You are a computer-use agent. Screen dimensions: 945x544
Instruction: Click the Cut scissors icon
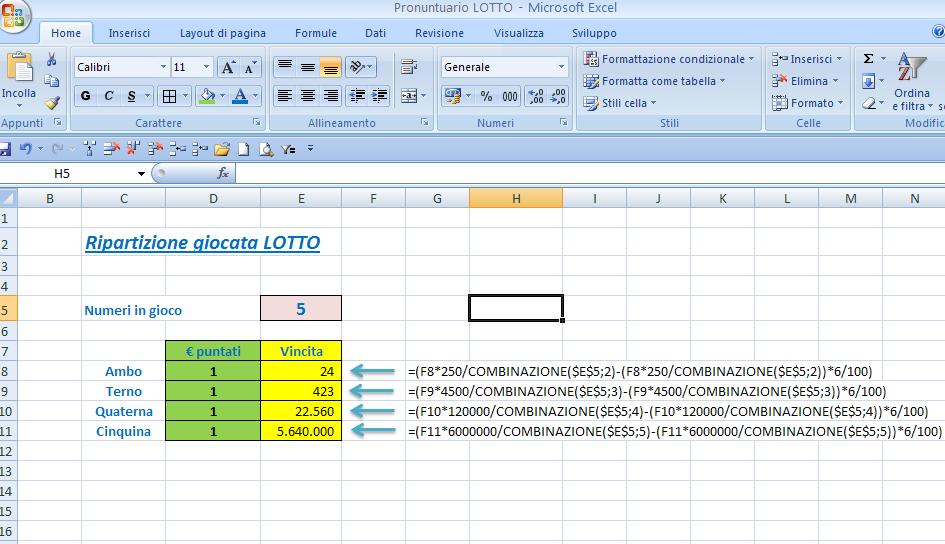(x=52, y=59)
